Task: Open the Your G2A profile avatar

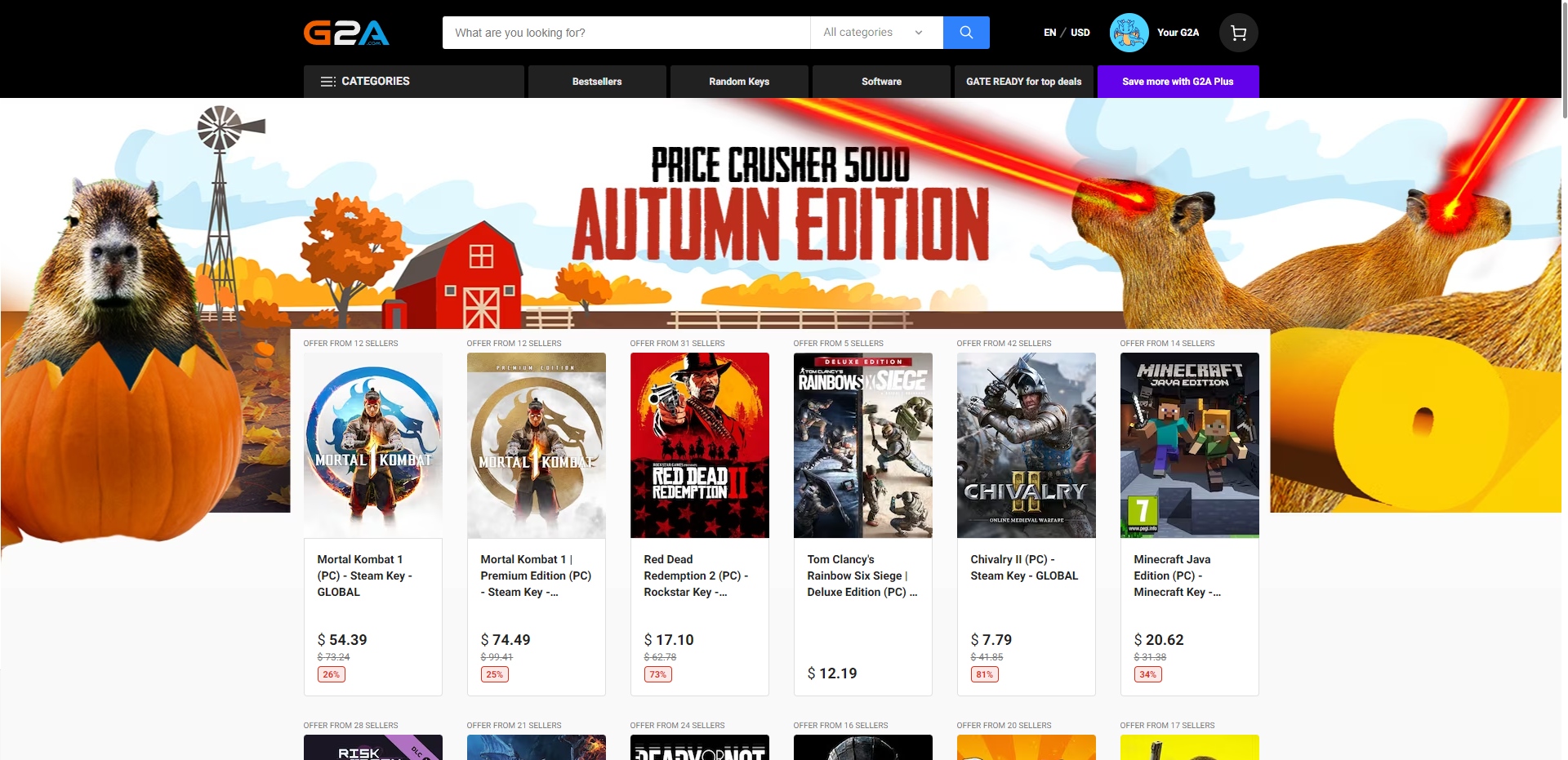Action: tap(1129, 33)
